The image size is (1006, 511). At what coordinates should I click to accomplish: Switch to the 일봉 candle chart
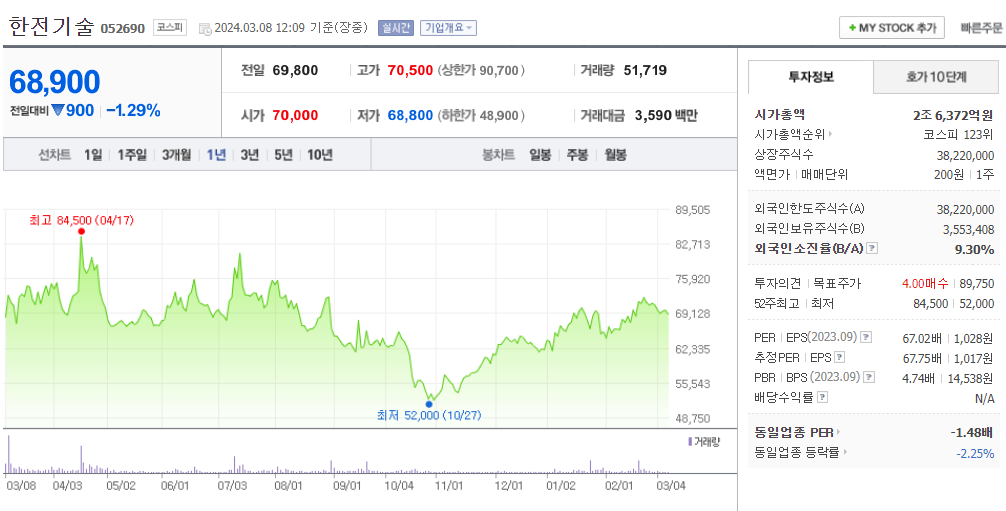coord(540,155)
